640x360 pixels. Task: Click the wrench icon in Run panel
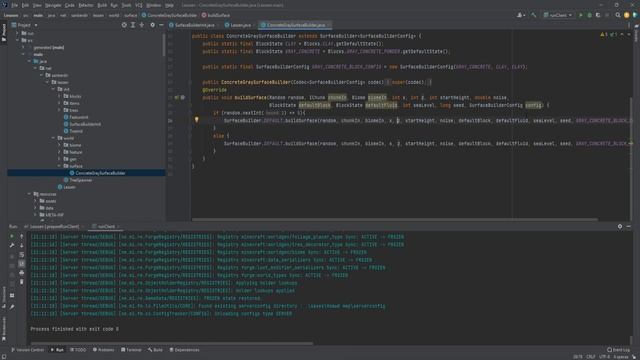[x=12, y=245]
